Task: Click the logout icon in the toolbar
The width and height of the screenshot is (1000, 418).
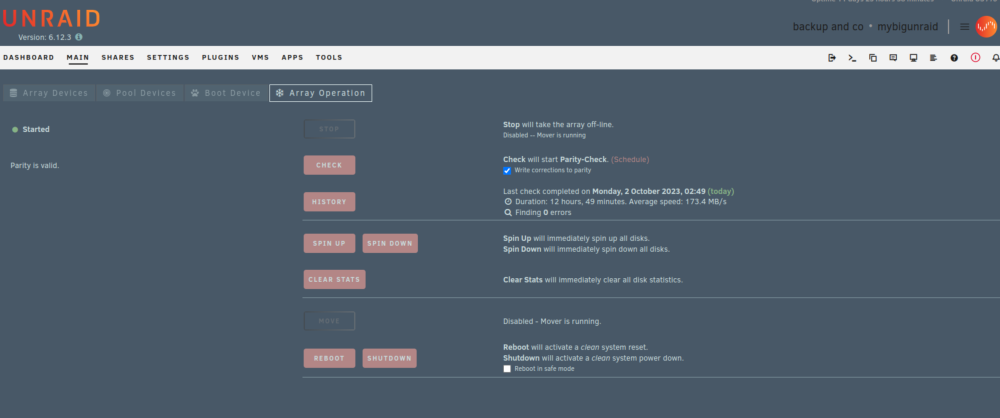Action: click(x=832, y=57)
